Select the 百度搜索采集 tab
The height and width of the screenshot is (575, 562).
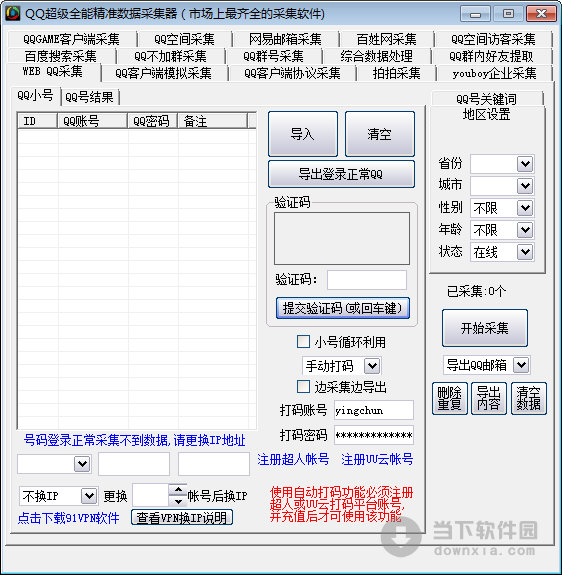coord(60,56)
